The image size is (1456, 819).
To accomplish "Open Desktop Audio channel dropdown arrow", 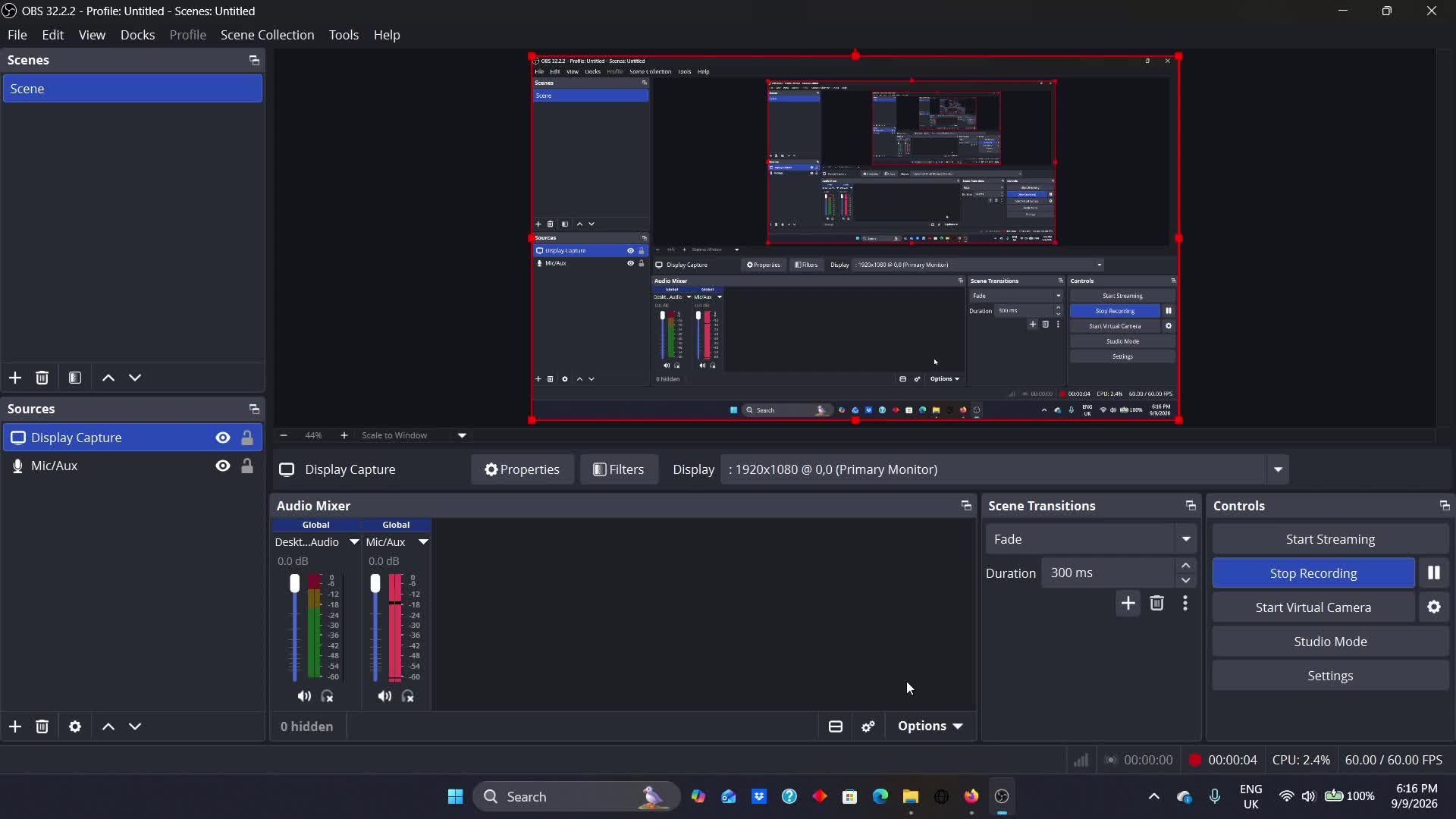I will point(354,542).
